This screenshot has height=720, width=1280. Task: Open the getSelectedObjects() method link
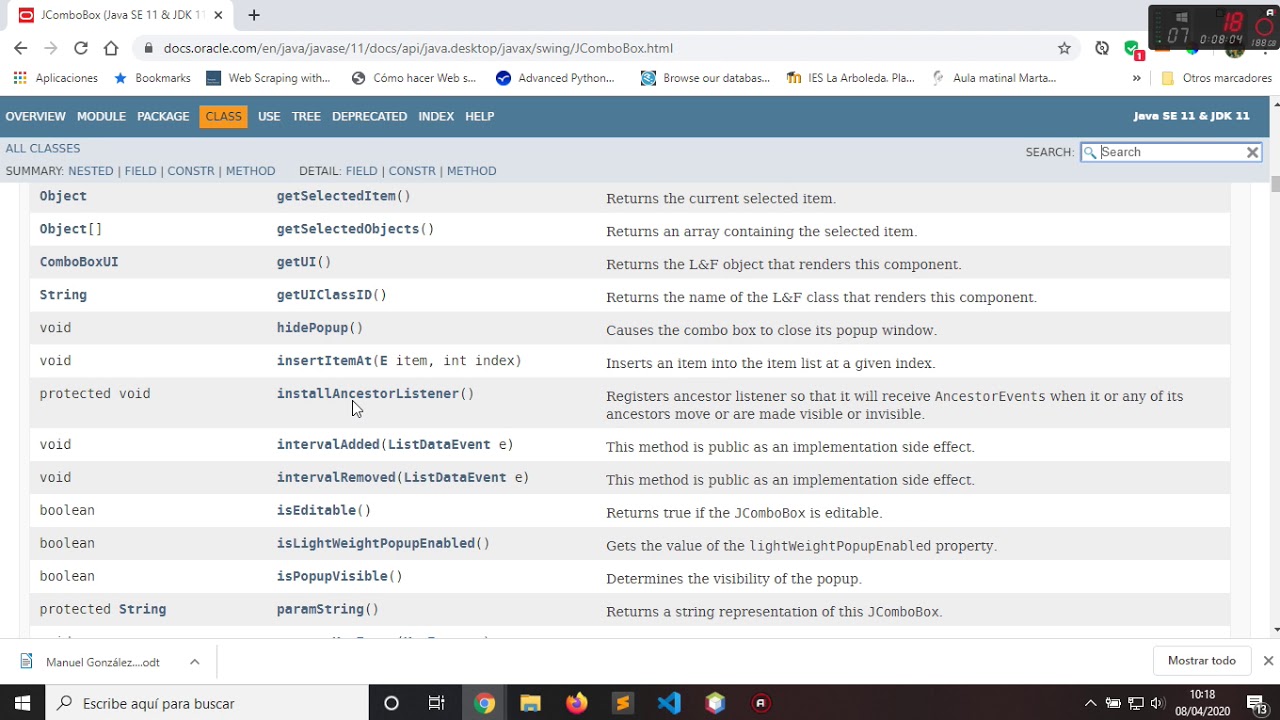(355, 229)
